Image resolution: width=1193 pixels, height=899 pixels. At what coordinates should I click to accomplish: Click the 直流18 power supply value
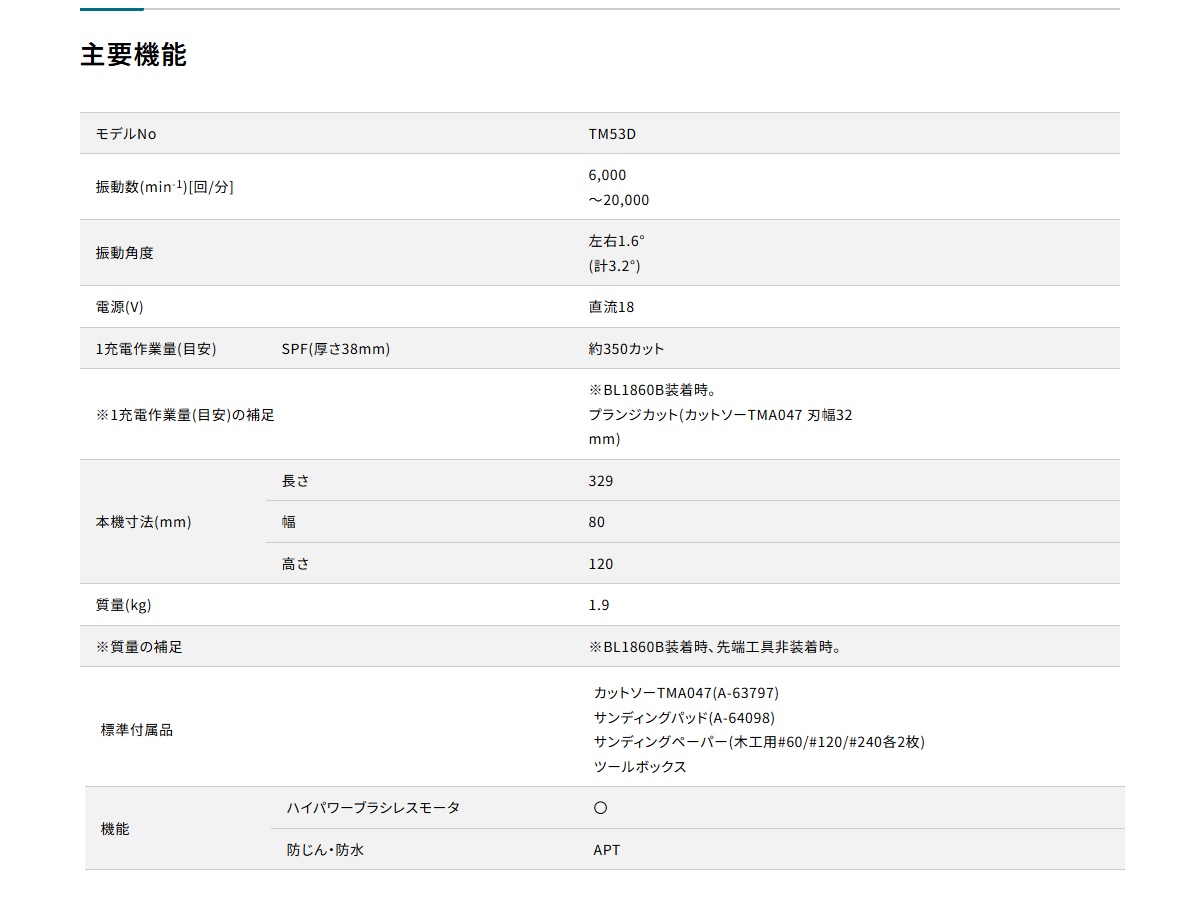coord(611,307)
